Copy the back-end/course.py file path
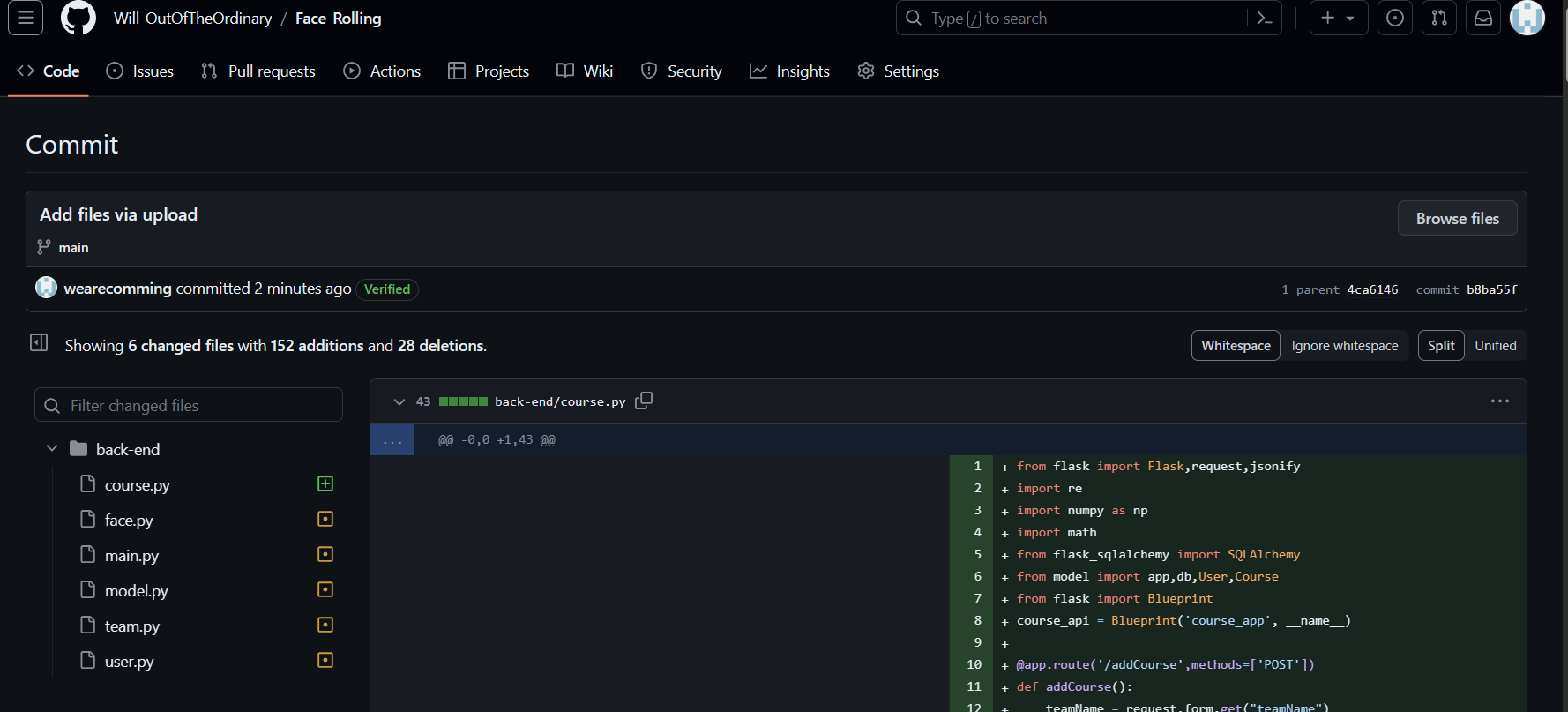Screen dimensions: 1568x712 pos(644,401)
